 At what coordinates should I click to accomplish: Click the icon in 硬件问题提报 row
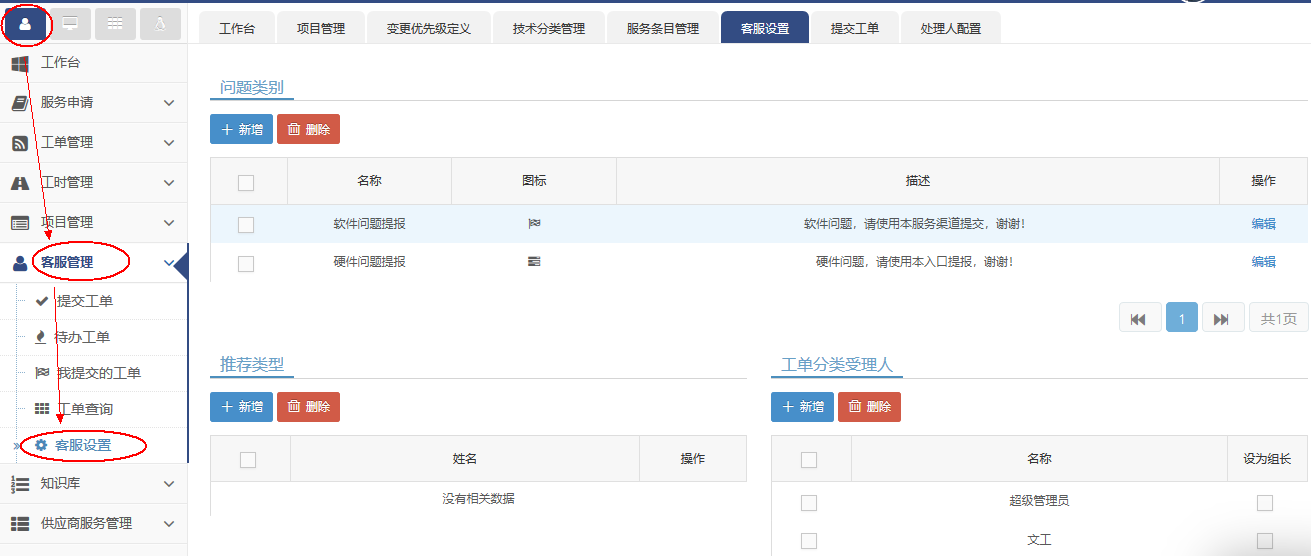(534, 262)
